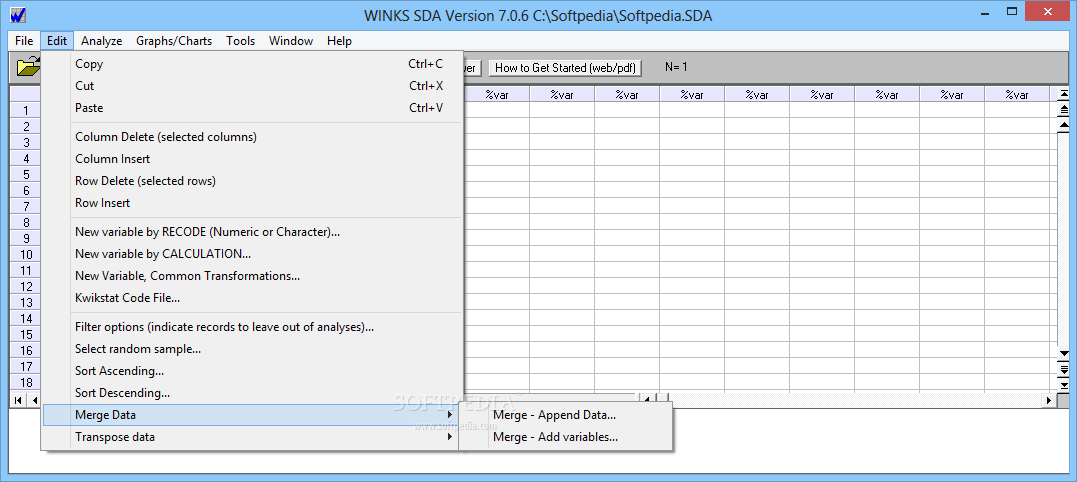Open the Analyze menu
Image resolution: width=1077 pixels, height=482 pixels.
101,41
